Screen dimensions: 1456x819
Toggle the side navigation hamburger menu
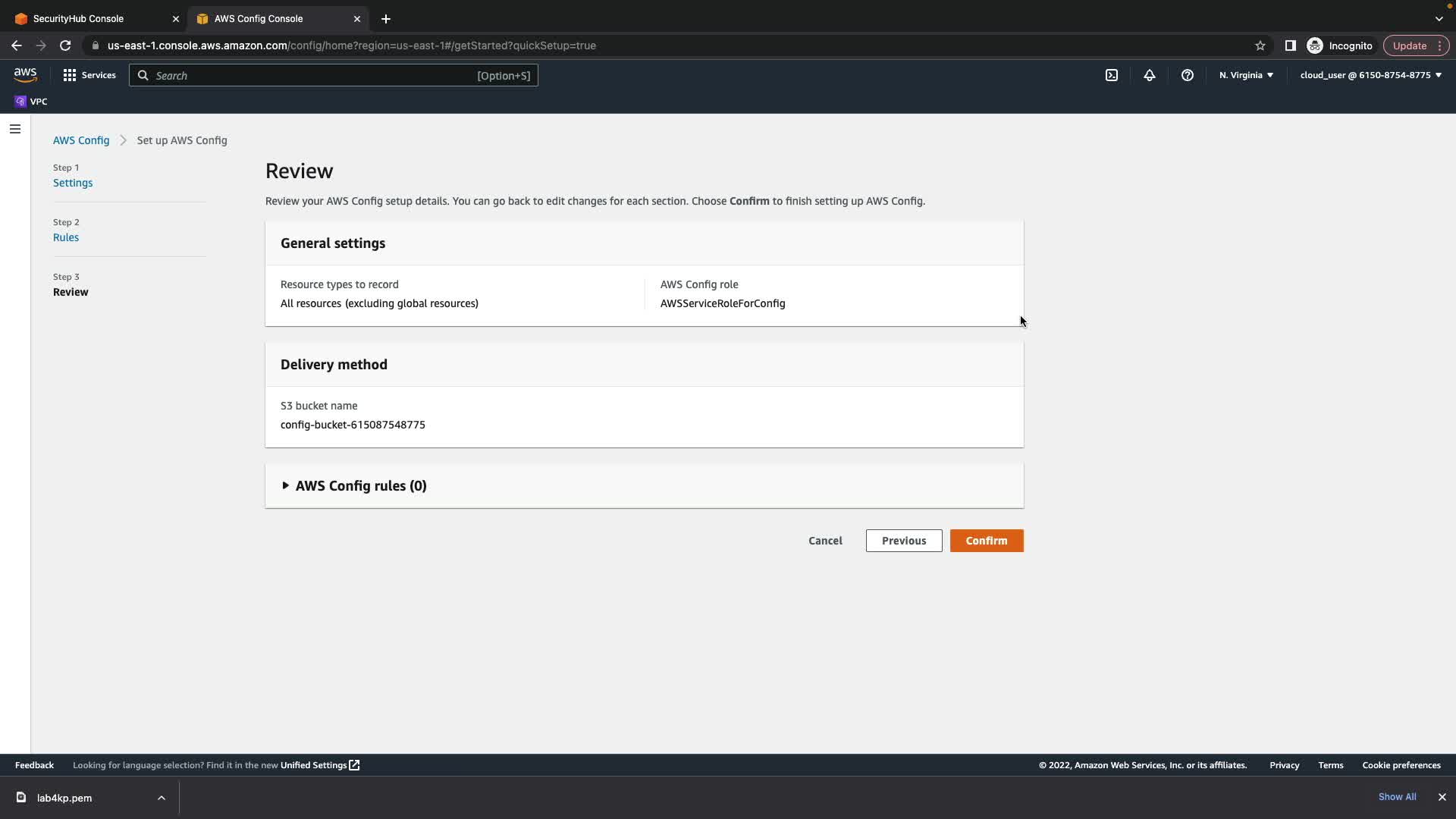pos(14,129)
